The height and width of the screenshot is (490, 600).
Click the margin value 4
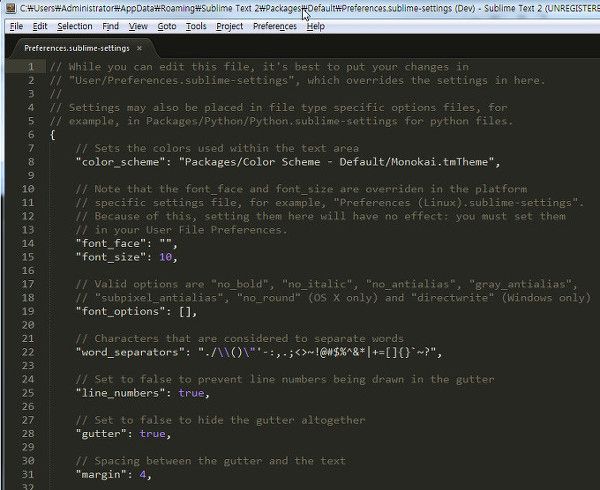[x=143, y=475]
